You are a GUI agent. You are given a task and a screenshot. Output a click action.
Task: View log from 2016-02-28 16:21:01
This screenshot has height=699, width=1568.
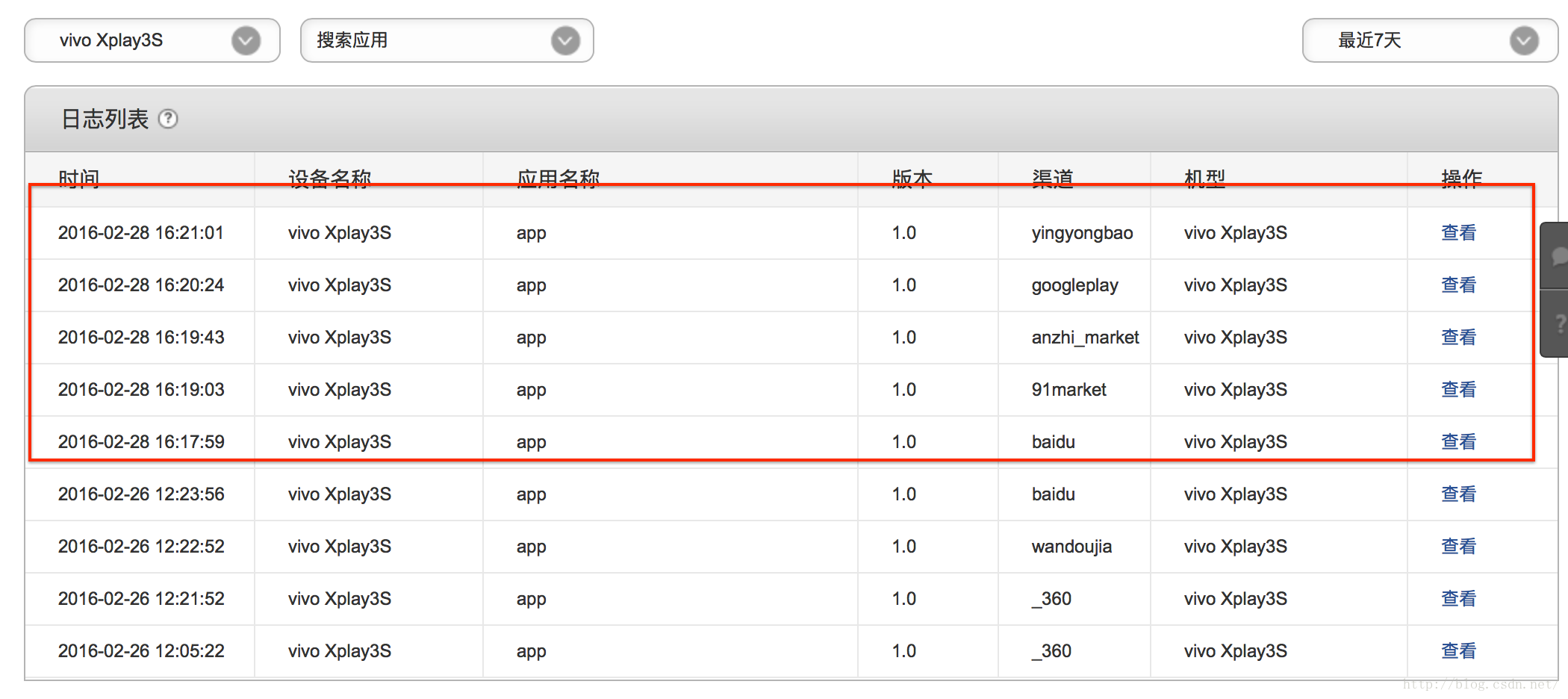[x=1458, y=233]
